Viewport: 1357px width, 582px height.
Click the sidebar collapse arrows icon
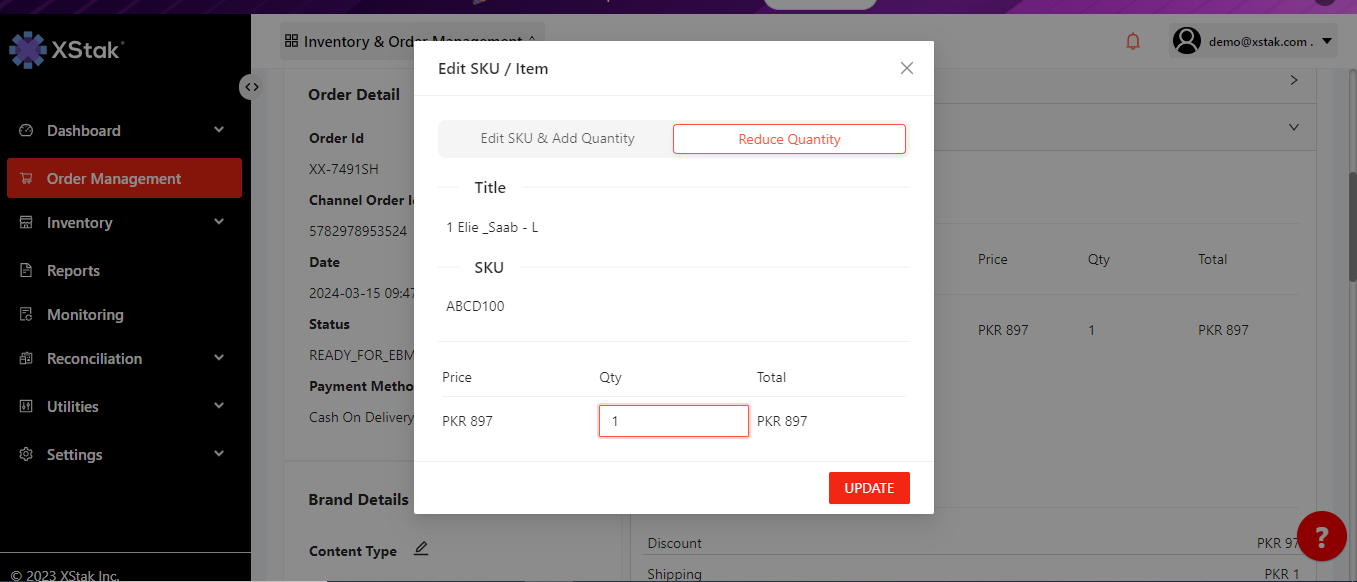251,87
